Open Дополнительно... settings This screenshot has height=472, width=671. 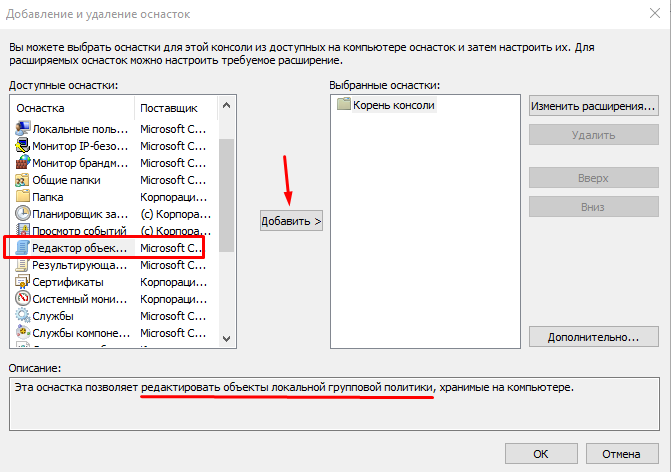tap(594, 337)
